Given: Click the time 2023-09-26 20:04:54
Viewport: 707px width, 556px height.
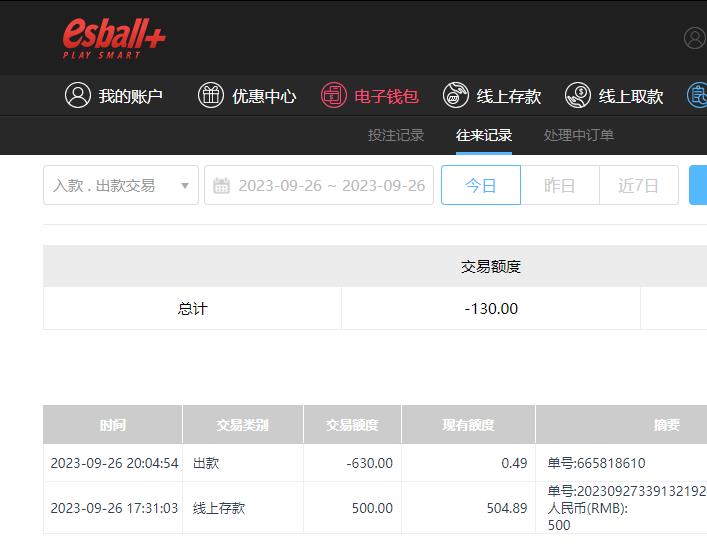Looking at the screenshot, I should [114, 463].
